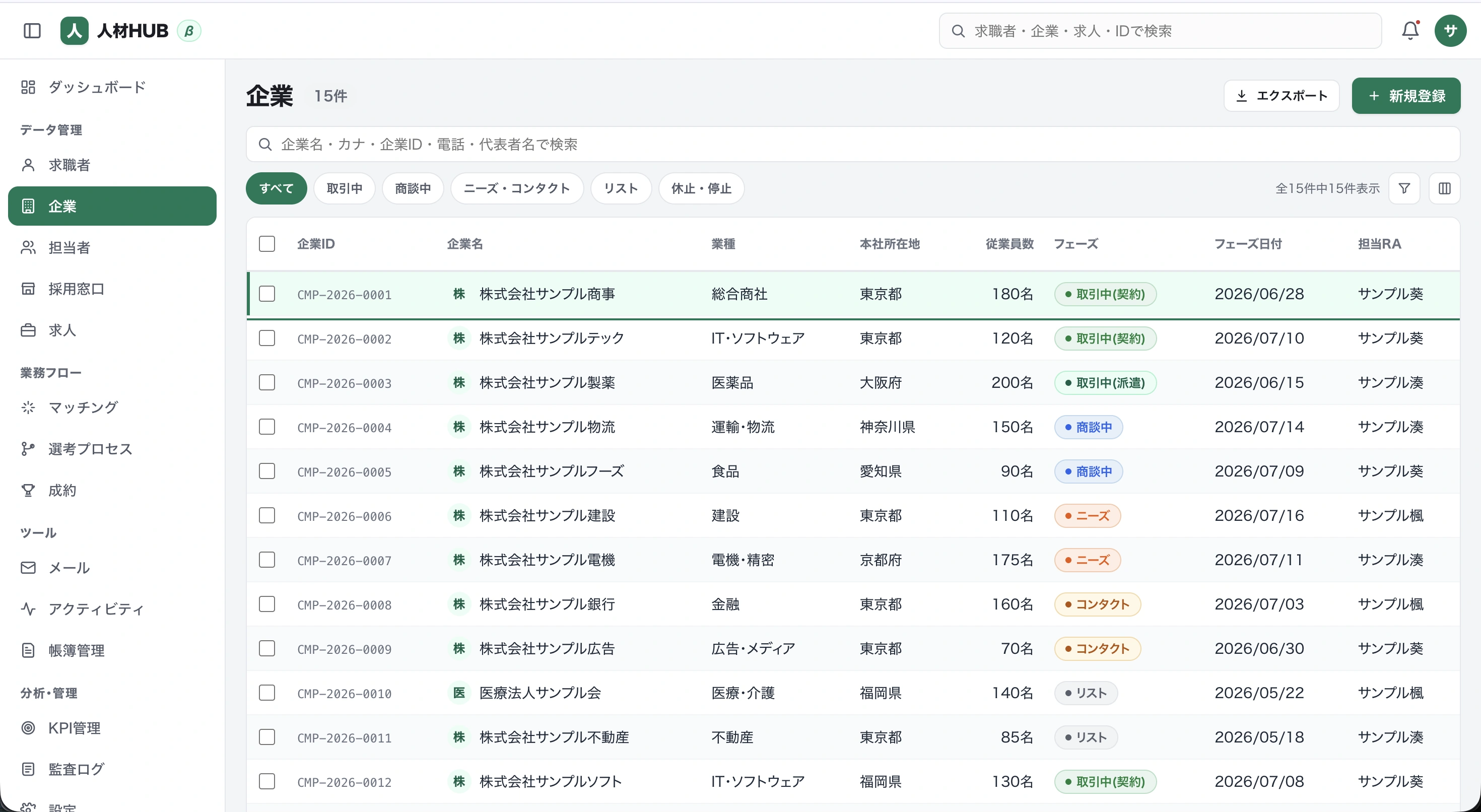Click the beta badge next to 人材HUB
Screen dimensions: 1481x812
[188, 31]
